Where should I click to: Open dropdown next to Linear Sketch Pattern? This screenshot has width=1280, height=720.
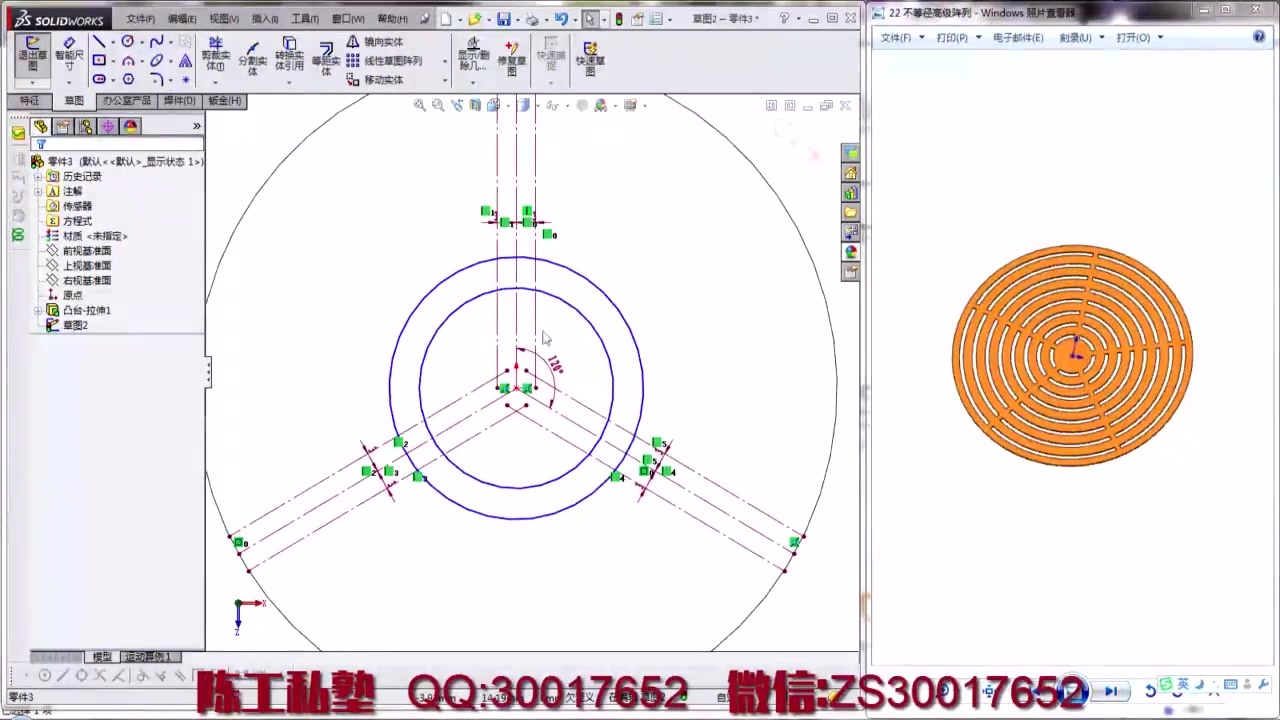click(x=445, y=61)
